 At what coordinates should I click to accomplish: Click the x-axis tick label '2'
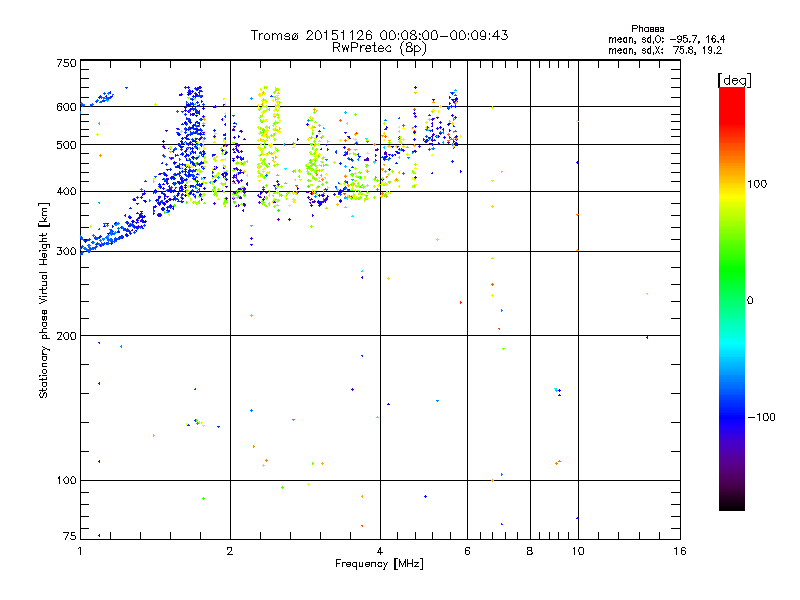(230, 551)
